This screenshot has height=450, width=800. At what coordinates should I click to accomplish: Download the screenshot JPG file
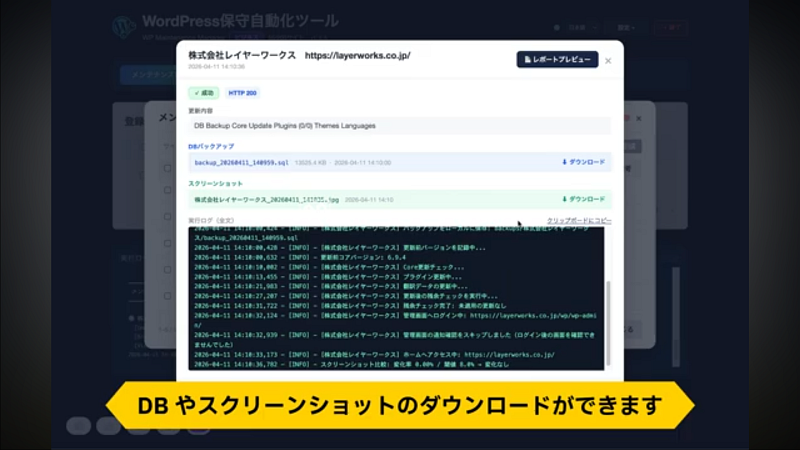click(584, 199)
